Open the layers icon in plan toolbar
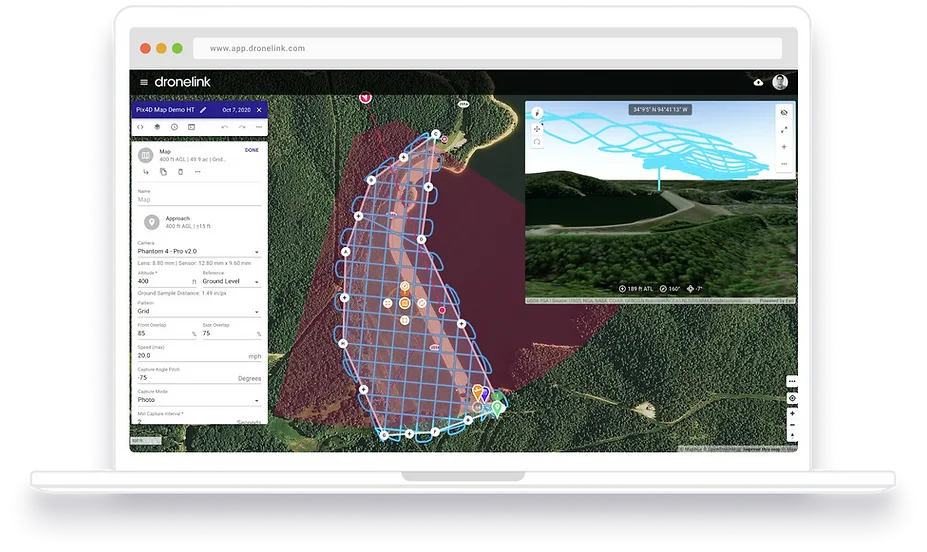Viewport: 927px width, 552px height. point(157,127)
